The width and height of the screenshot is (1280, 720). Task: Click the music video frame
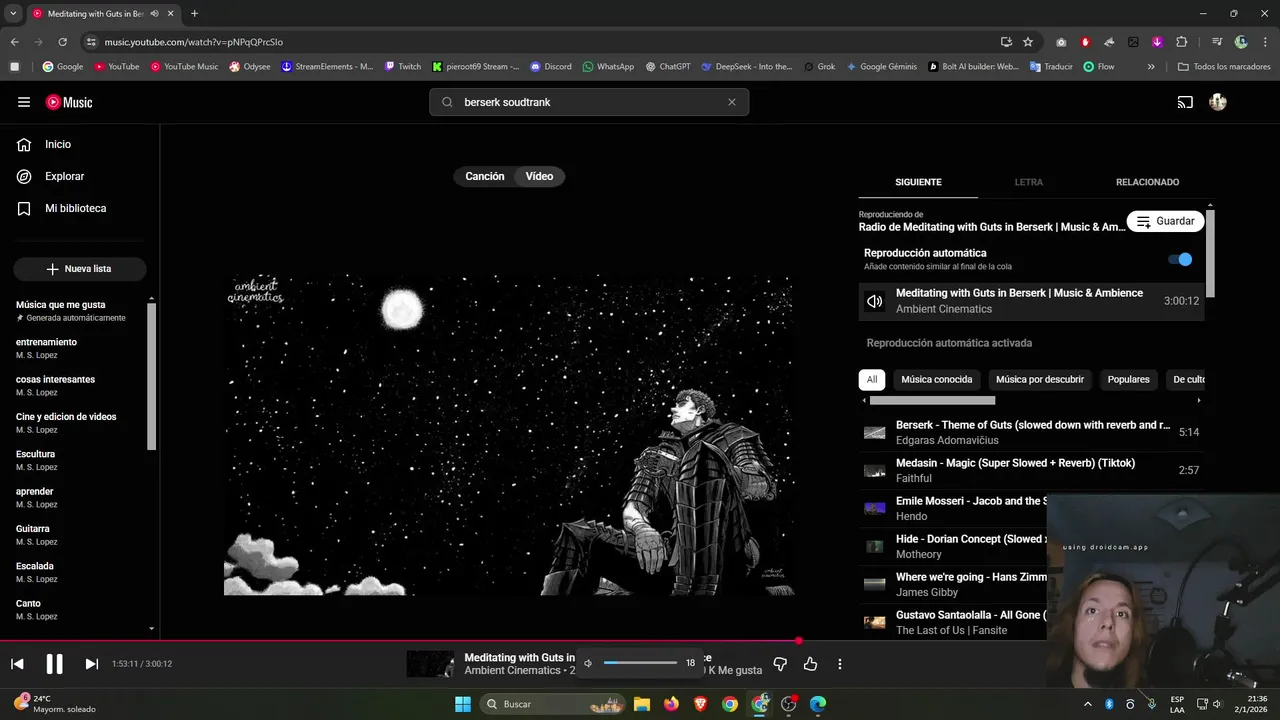pos(510,435)
